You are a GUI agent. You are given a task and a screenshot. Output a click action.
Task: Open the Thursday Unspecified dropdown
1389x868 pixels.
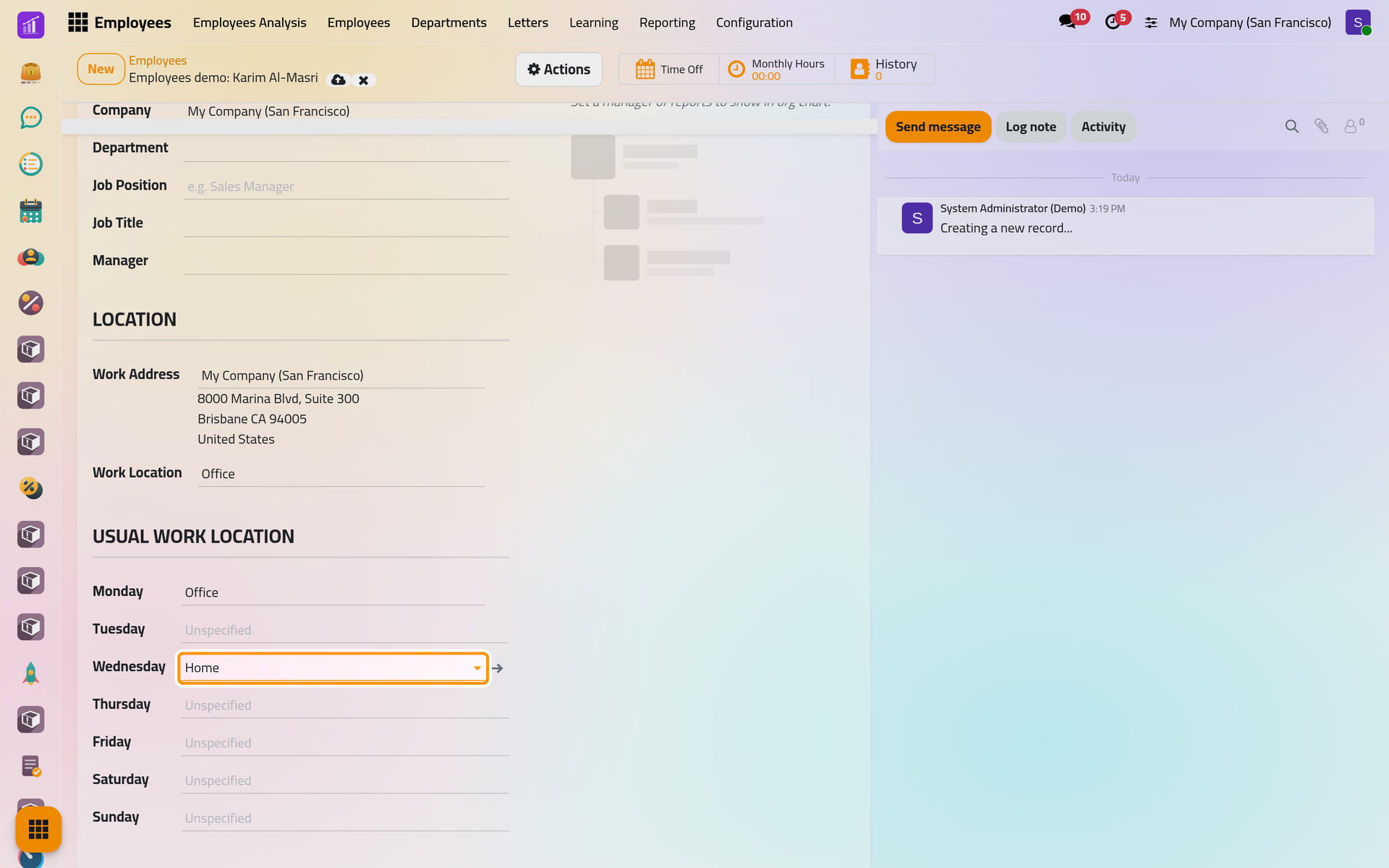(x=345, y=705)
